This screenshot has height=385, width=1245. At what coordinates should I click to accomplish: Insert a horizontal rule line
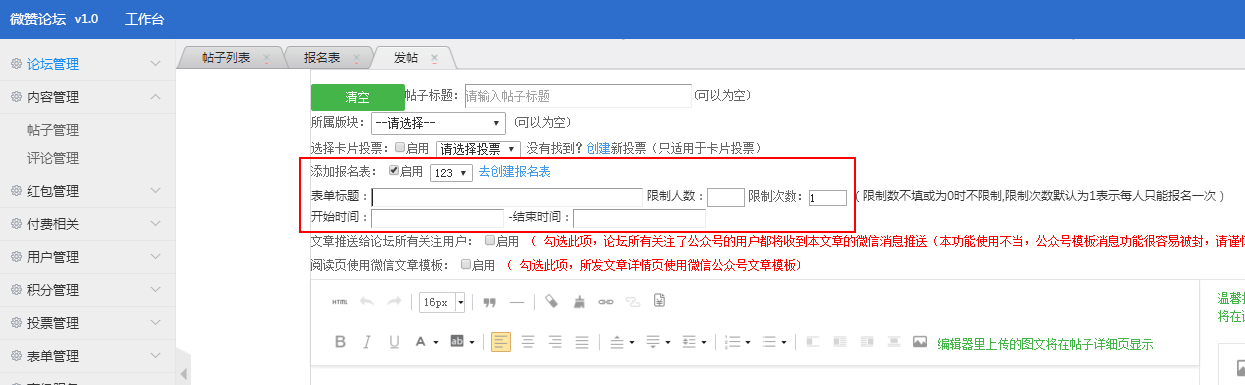pyautogui.click(x=517, y=301)
